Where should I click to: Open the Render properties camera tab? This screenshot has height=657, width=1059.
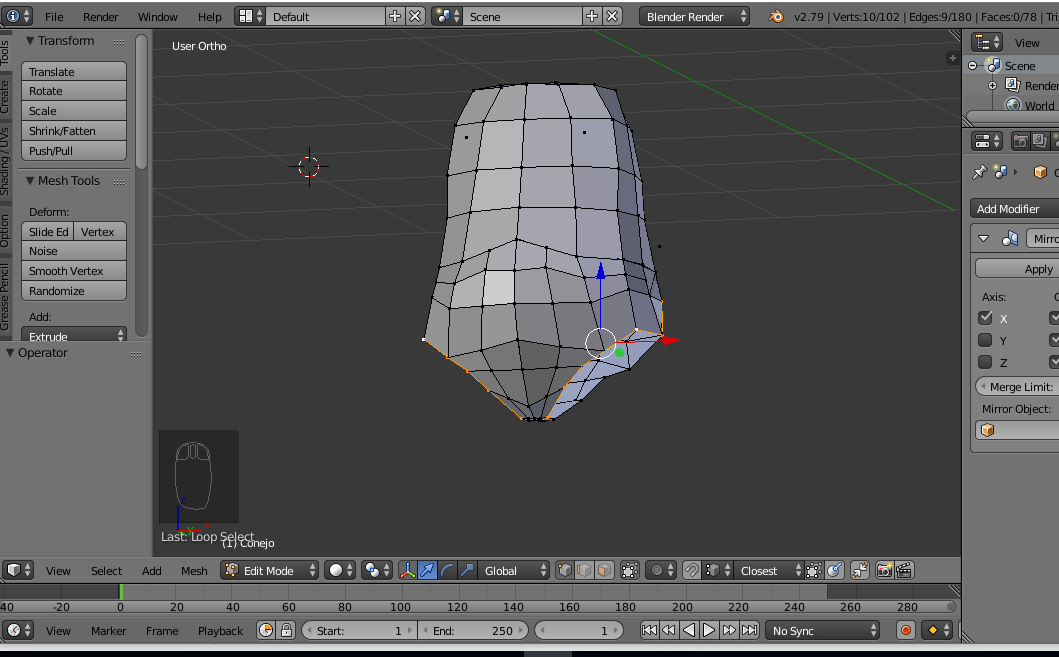coord(1021,141)
